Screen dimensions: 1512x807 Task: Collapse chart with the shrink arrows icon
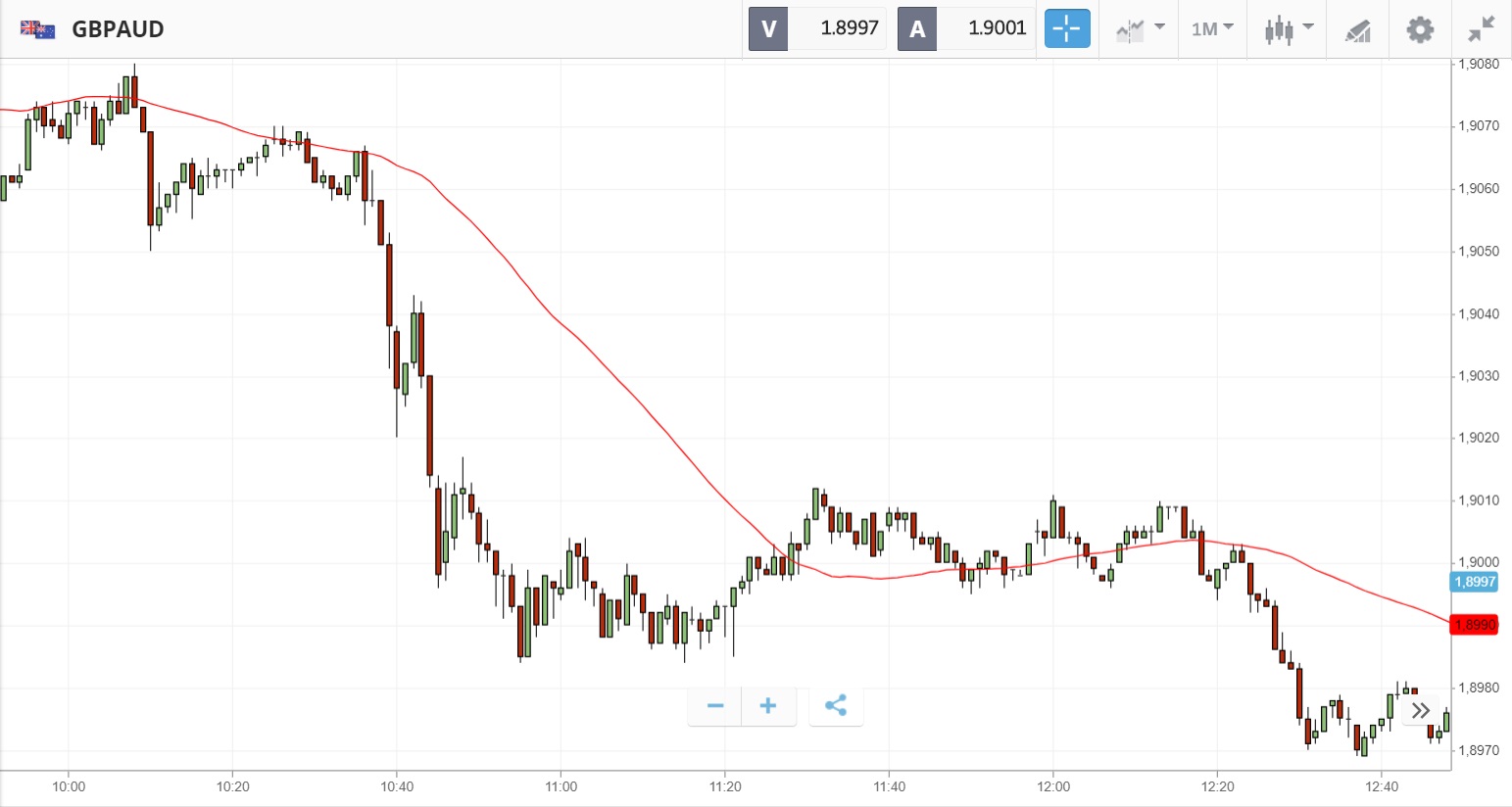(1481, 29)
